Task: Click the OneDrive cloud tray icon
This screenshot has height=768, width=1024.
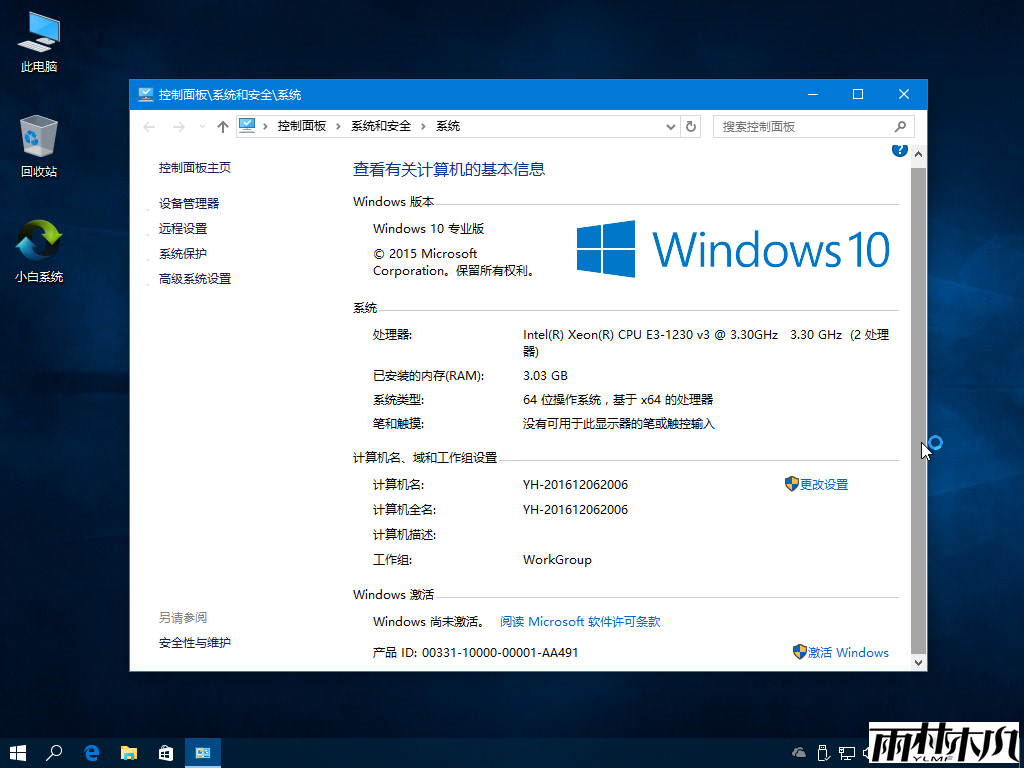Action: [799, 753]
